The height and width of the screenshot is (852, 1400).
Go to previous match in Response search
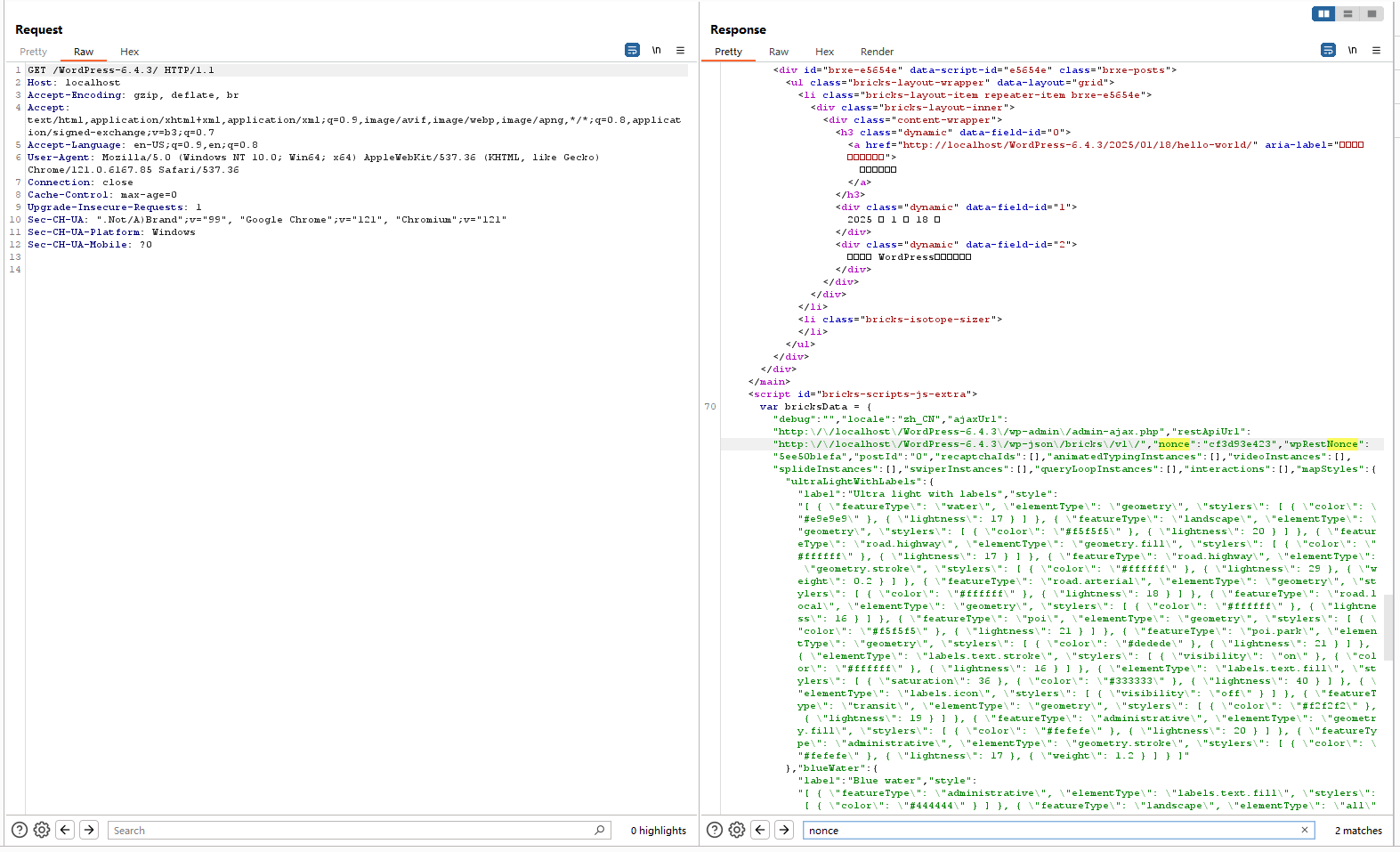[x=760, y=830]
